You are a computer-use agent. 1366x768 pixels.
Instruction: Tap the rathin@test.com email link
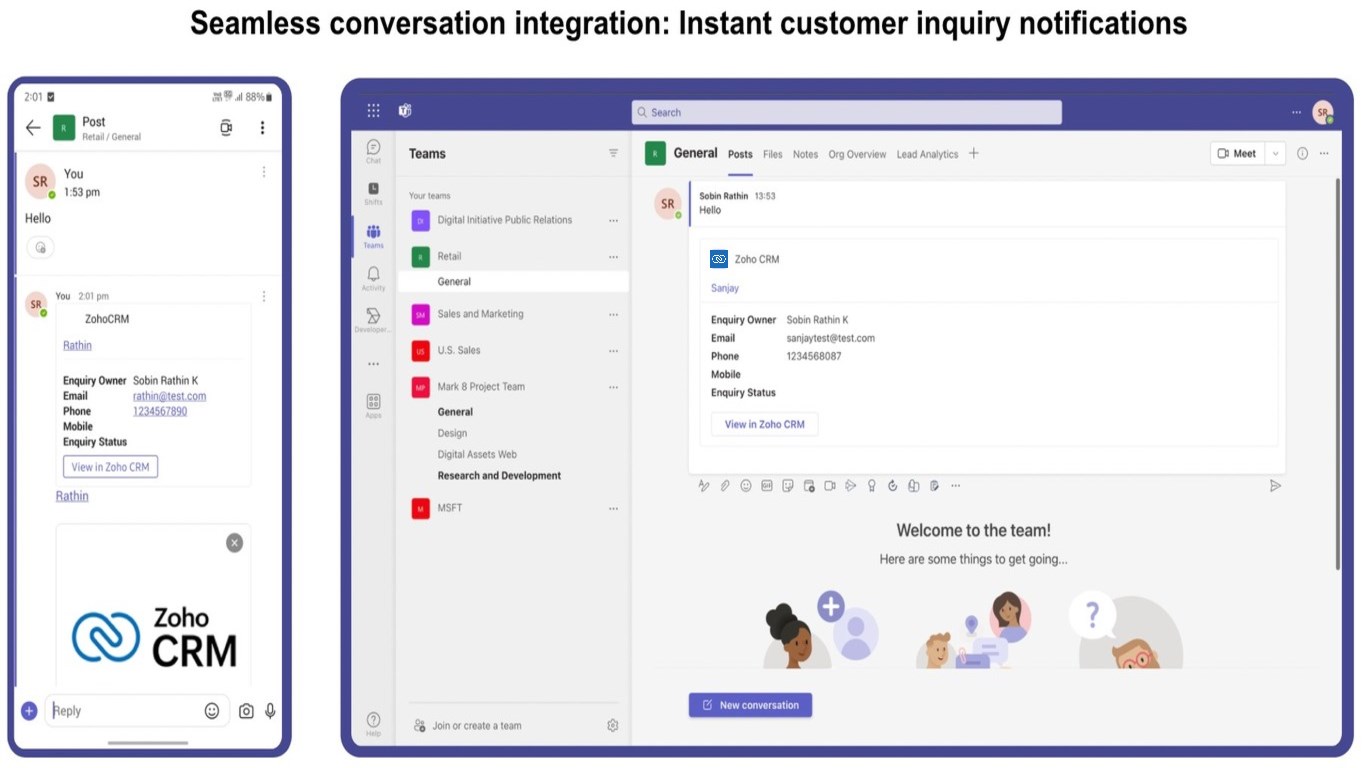pyautogui.click(x=170, y=396)
